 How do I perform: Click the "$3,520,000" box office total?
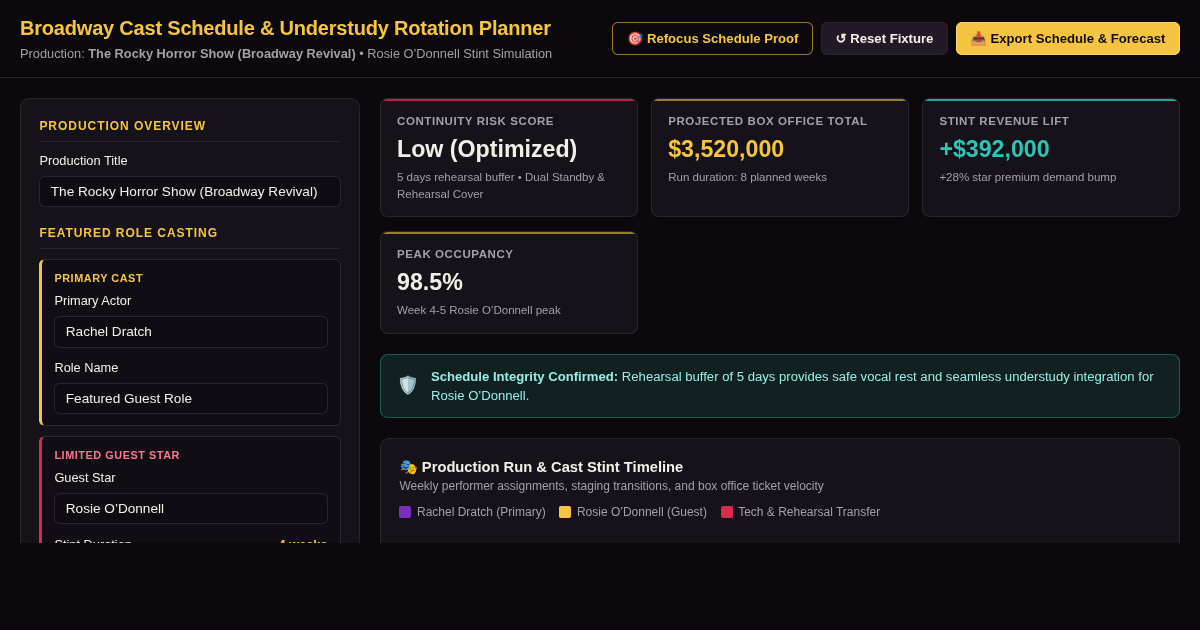point(726,149)
